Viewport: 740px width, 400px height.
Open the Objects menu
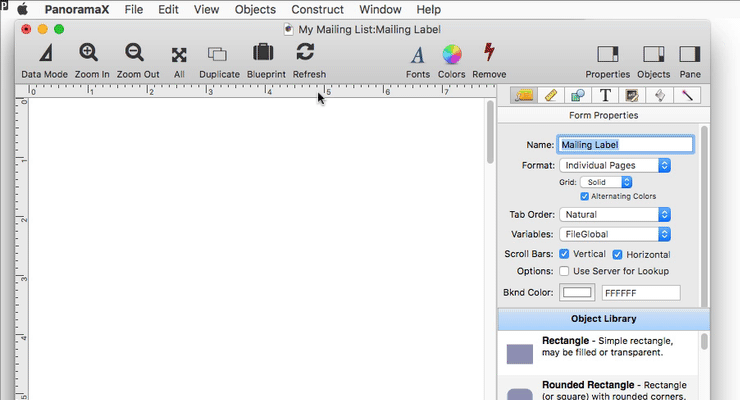tap(255, 9)
